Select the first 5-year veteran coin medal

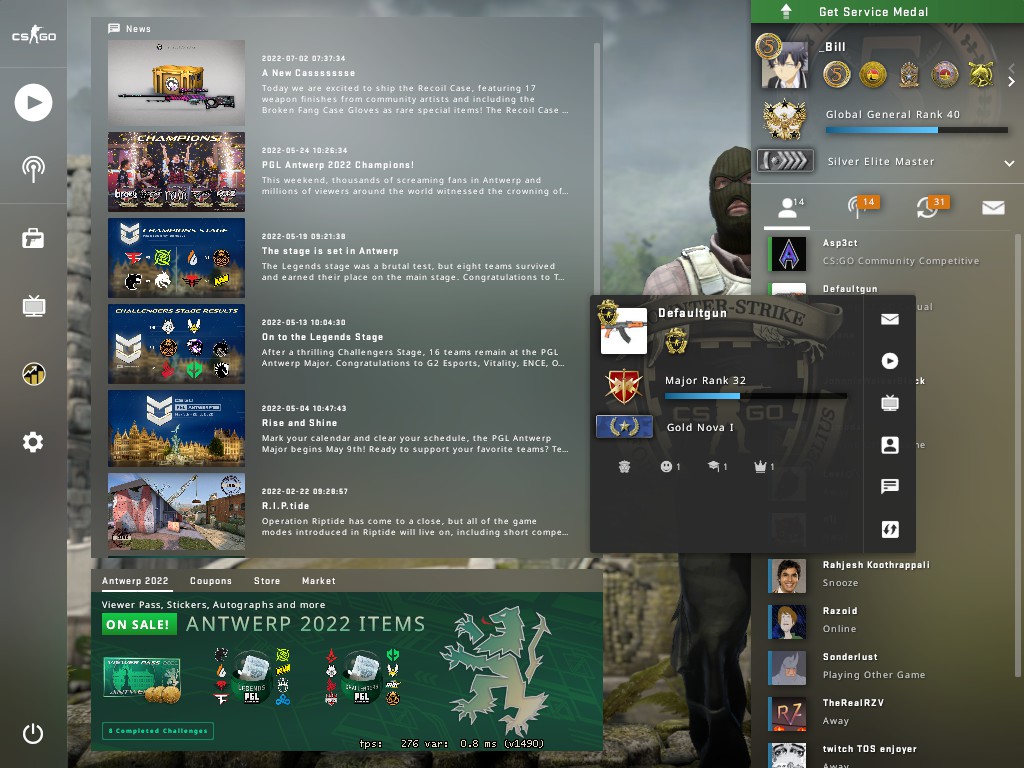837,75
